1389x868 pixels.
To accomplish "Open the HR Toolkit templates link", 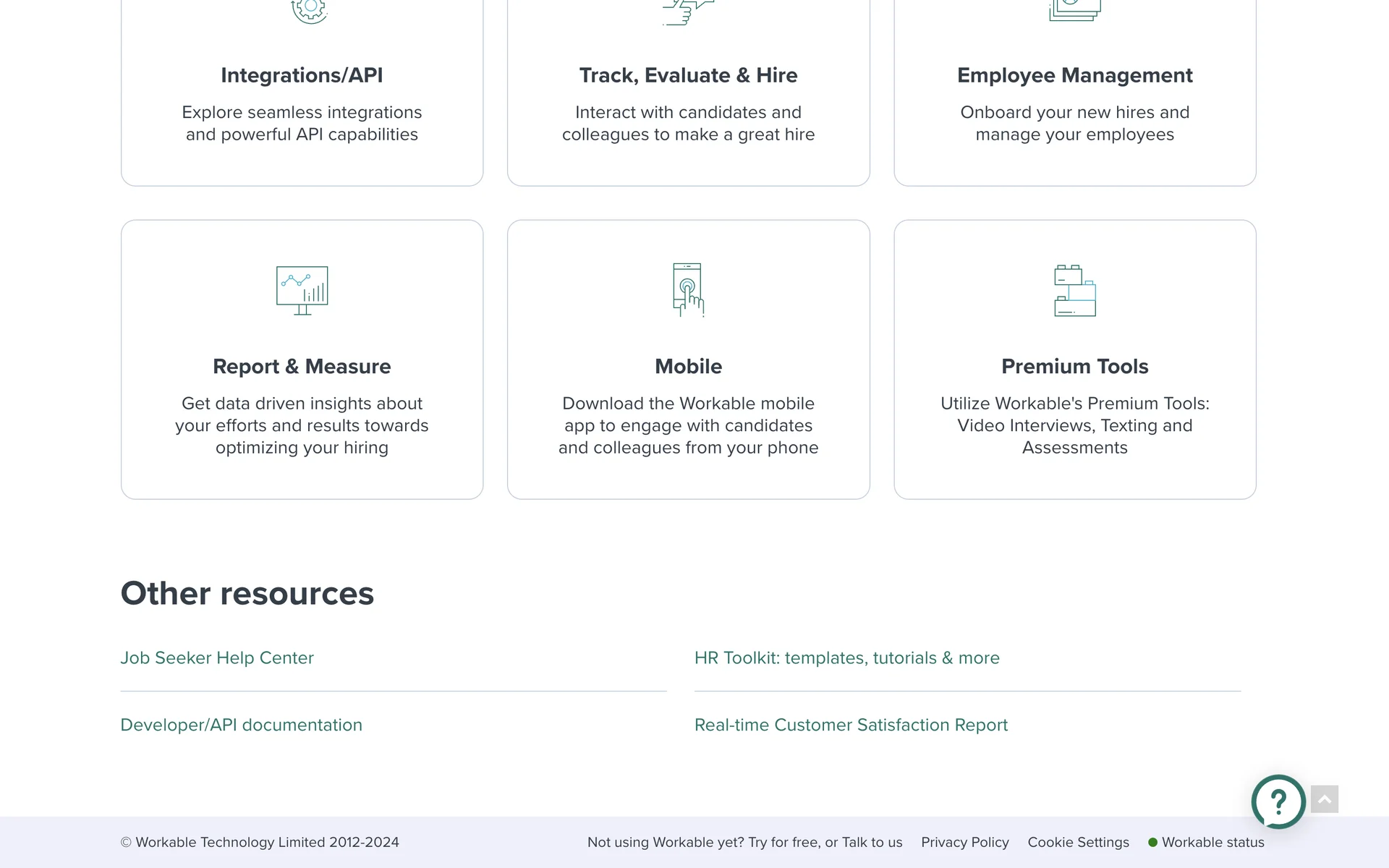I will pyautogui.click(x=846, y=658).
